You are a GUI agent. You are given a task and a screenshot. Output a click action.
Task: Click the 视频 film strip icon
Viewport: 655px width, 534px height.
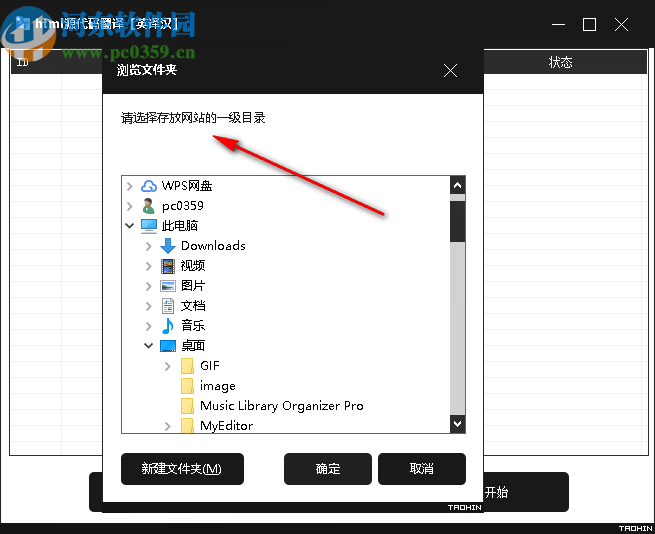pyautogui.click(x=168, y=266)
